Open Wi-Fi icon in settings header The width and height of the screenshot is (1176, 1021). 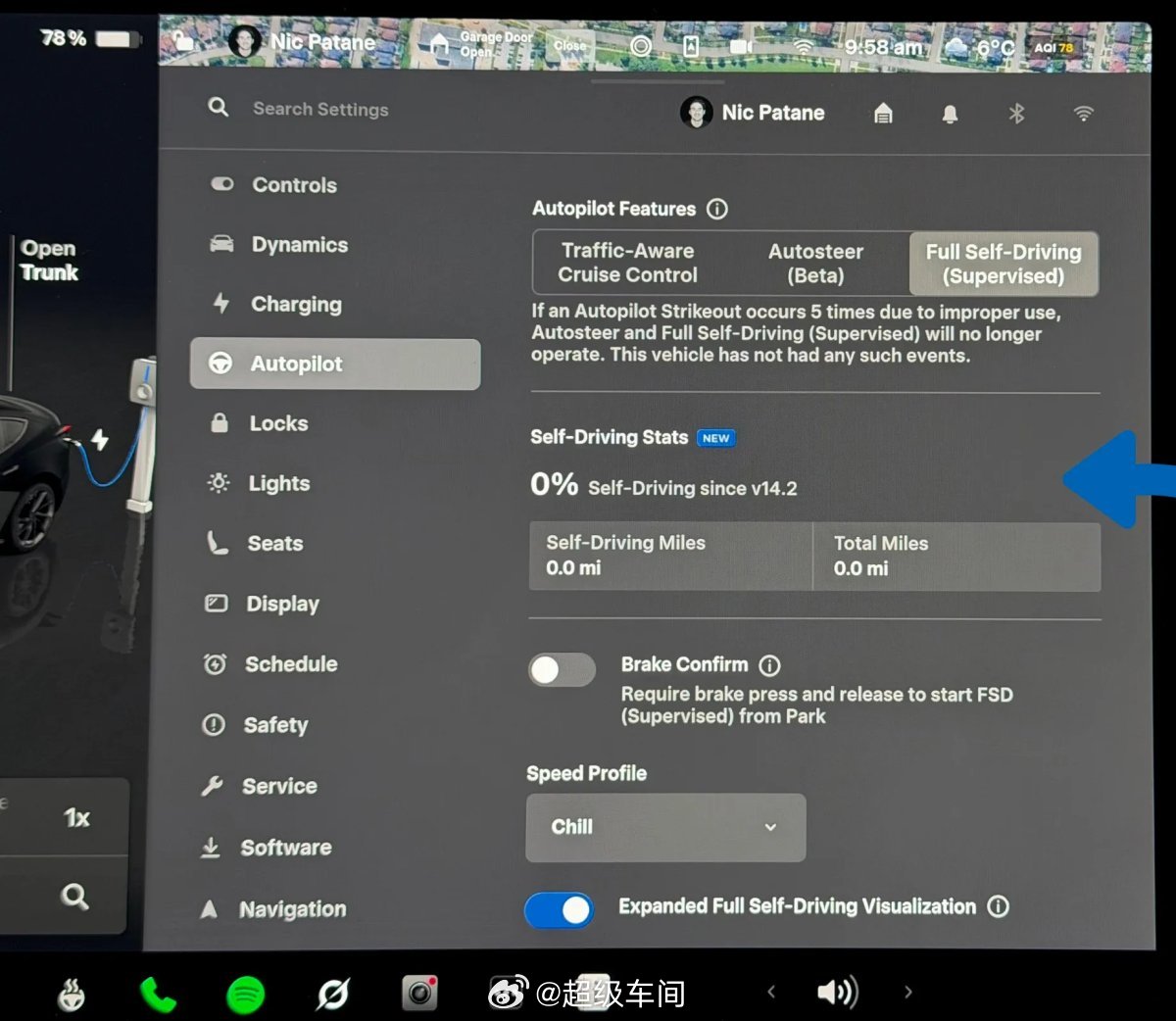click(x=1083, y=114)
